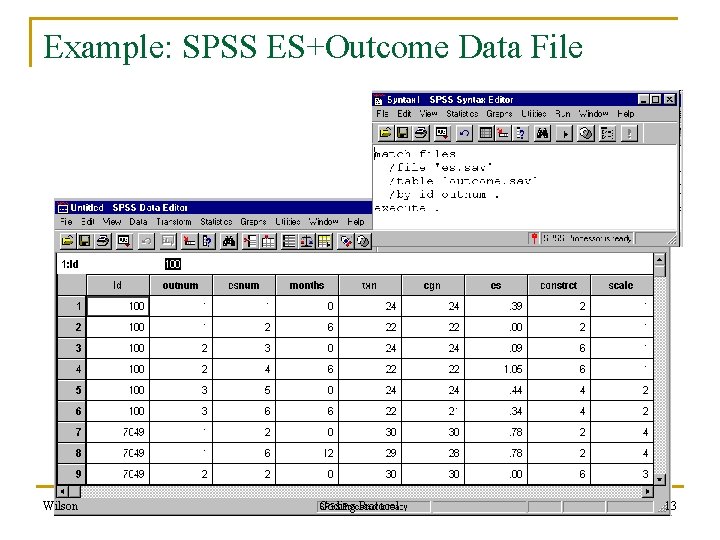
Task: Click es cell .39 in row 1
Action: [496, 306]
